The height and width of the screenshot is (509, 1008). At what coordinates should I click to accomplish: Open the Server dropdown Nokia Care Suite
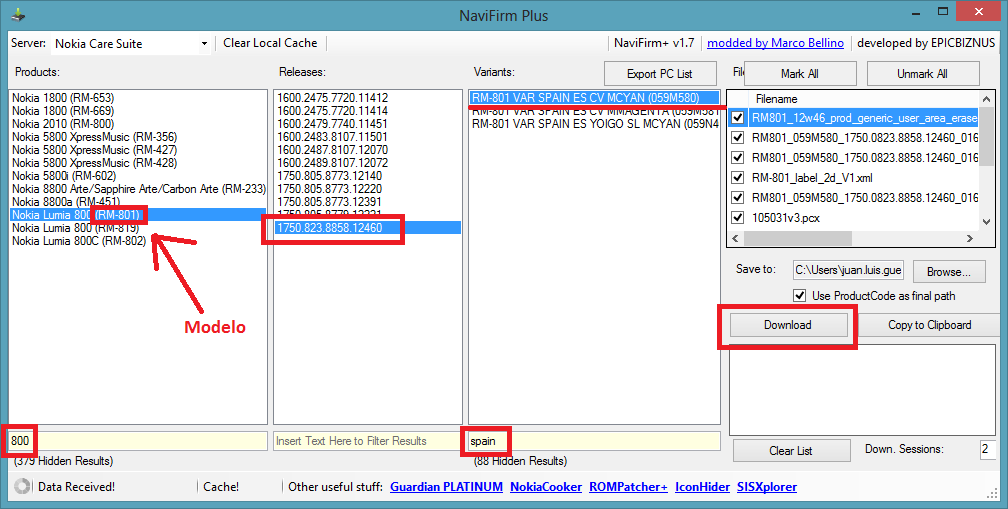tap(204, 44)
